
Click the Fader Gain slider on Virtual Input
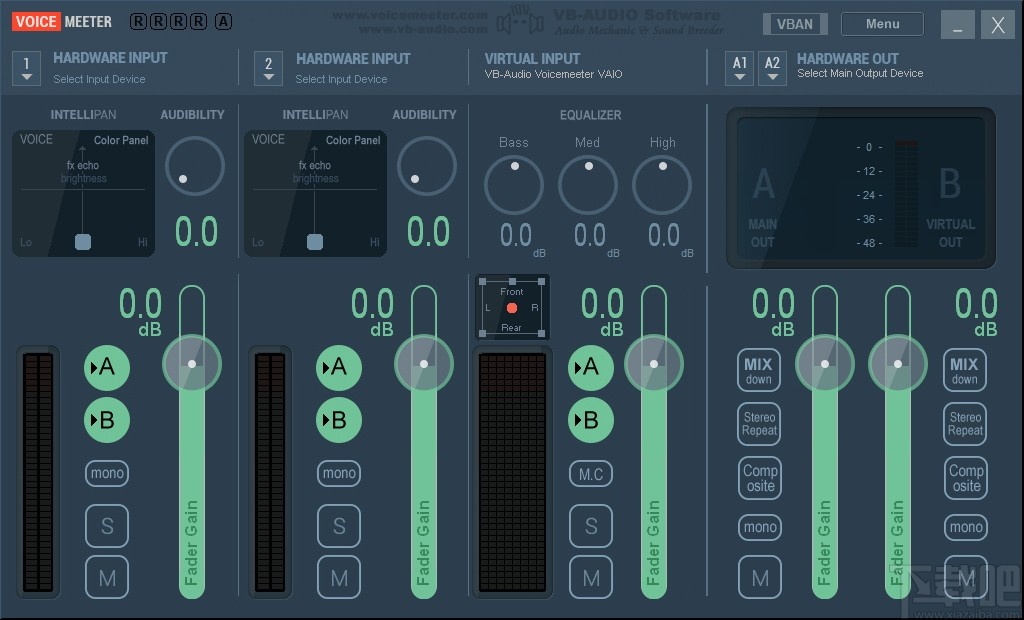(x=655, y=364)
